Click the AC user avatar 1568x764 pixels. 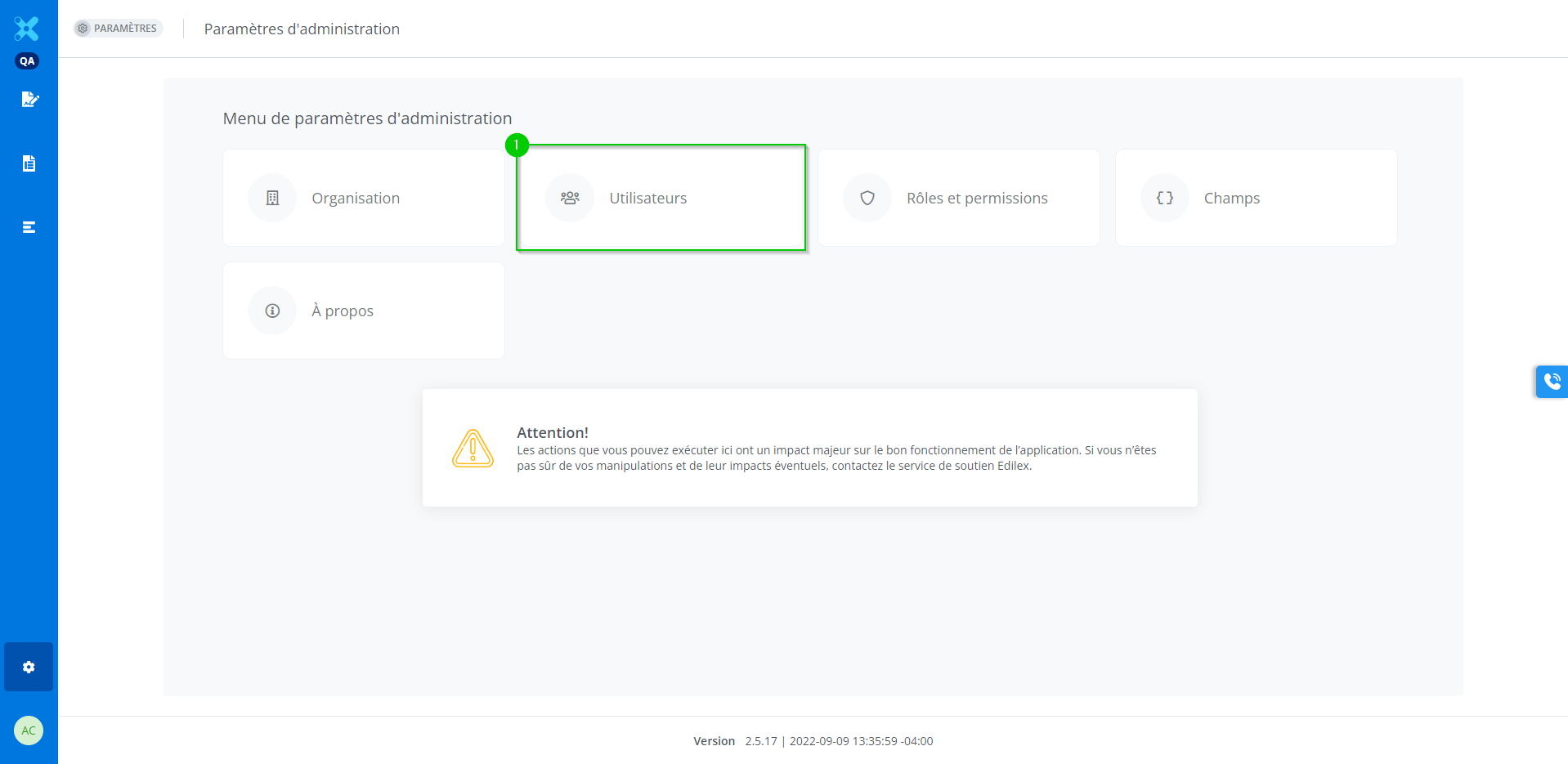point(29,730)
